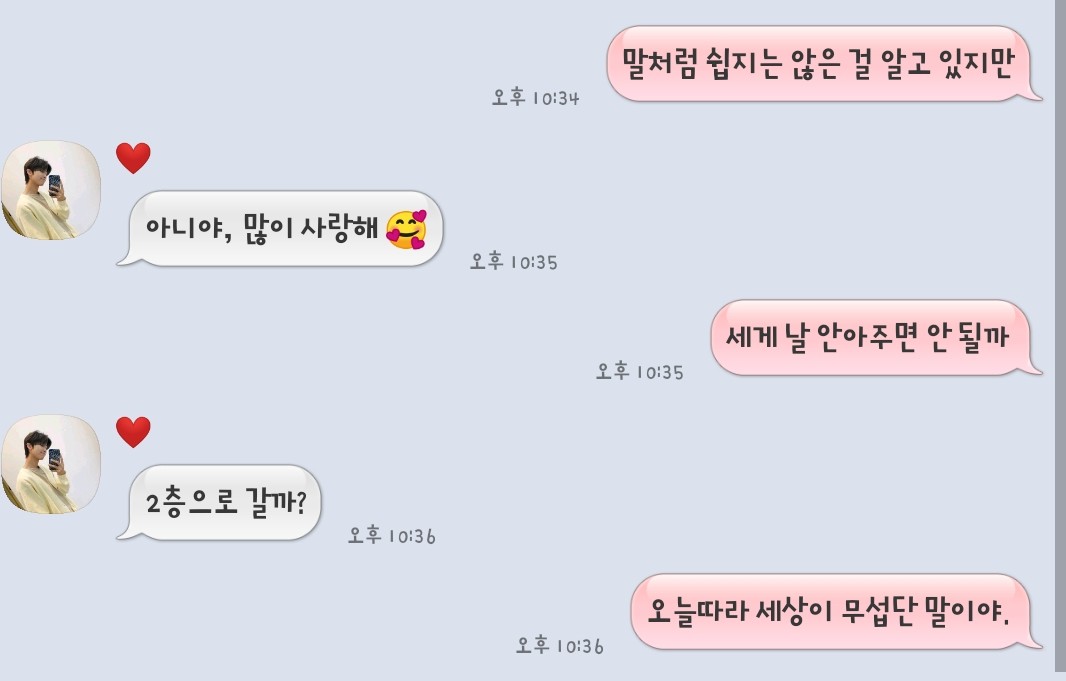Click 오후 10:35 timestamp beside 세게 날 message
This screenshot has width=1066, height=681.
(640, 372)
